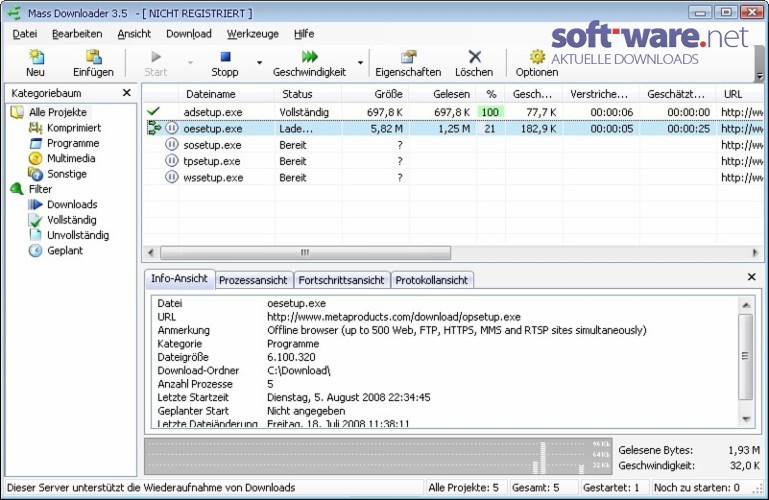Expand toolbar overflow chevron at right

pos(760,76)
